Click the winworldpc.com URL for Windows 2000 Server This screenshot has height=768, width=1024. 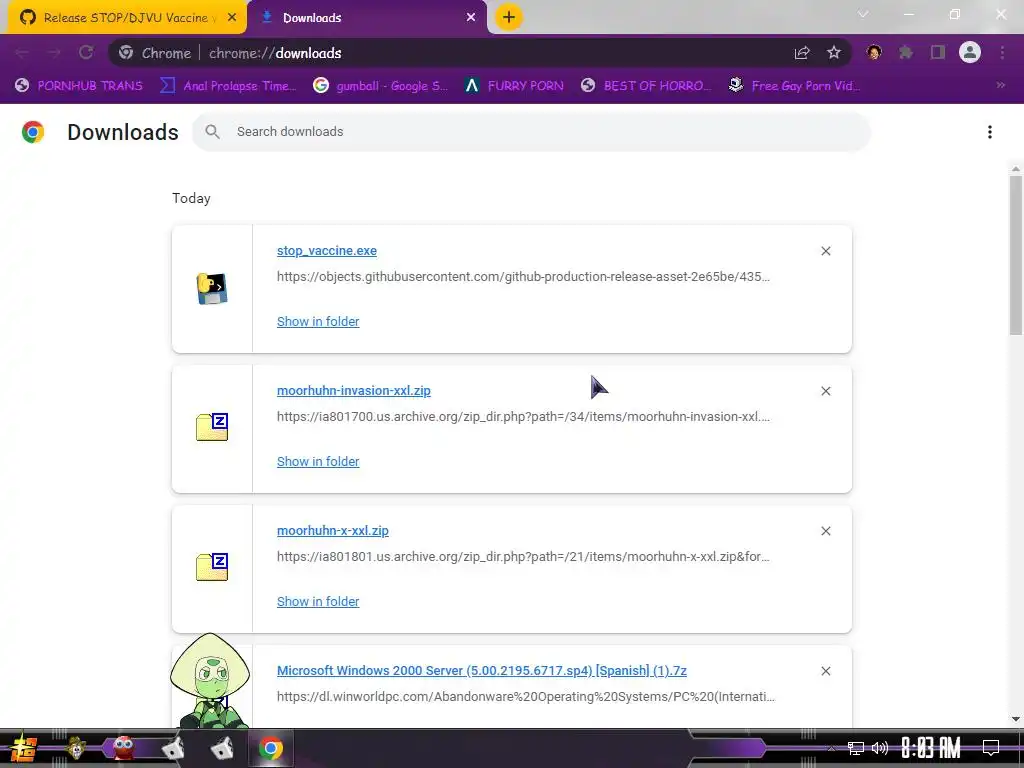526,696
